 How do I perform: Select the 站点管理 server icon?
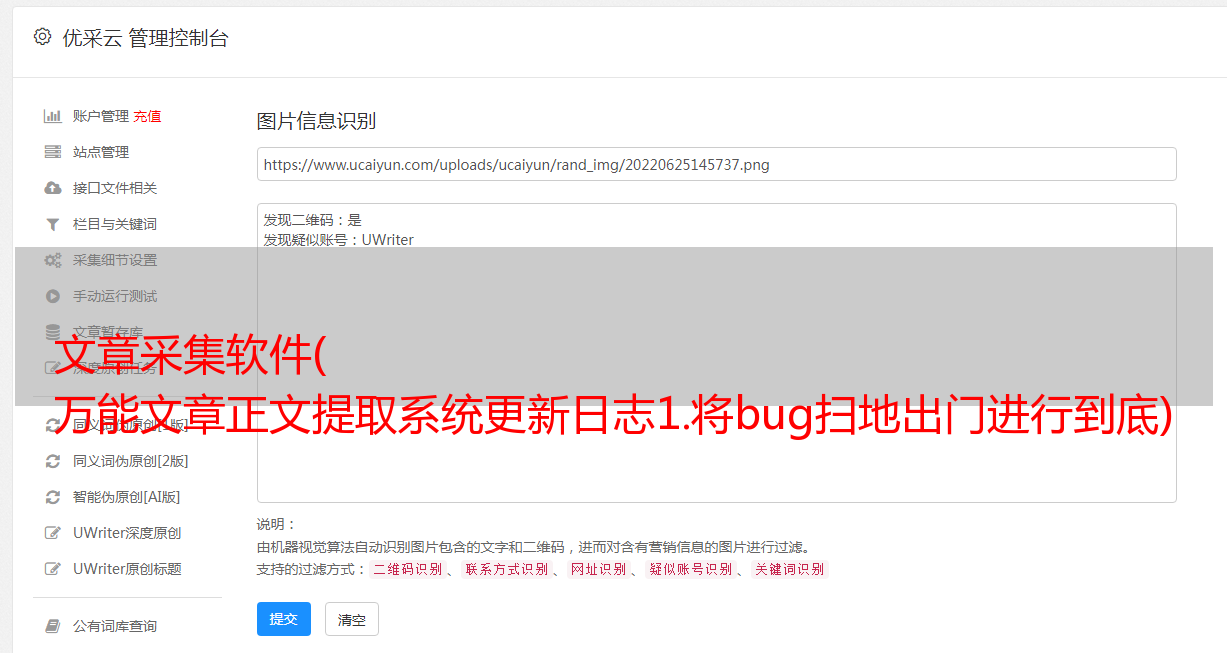(53, 152)
